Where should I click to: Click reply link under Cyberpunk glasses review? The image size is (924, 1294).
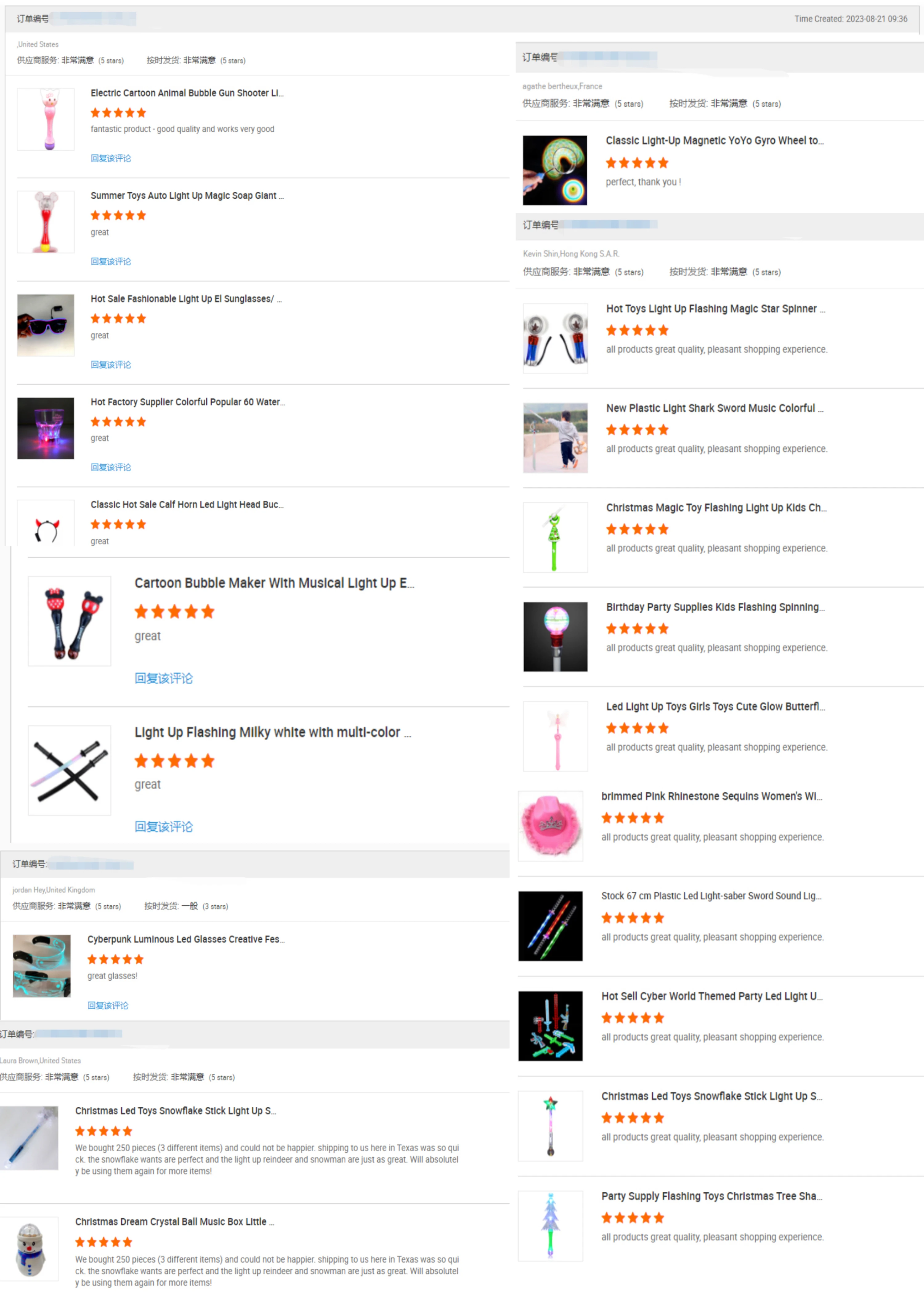107,1006
